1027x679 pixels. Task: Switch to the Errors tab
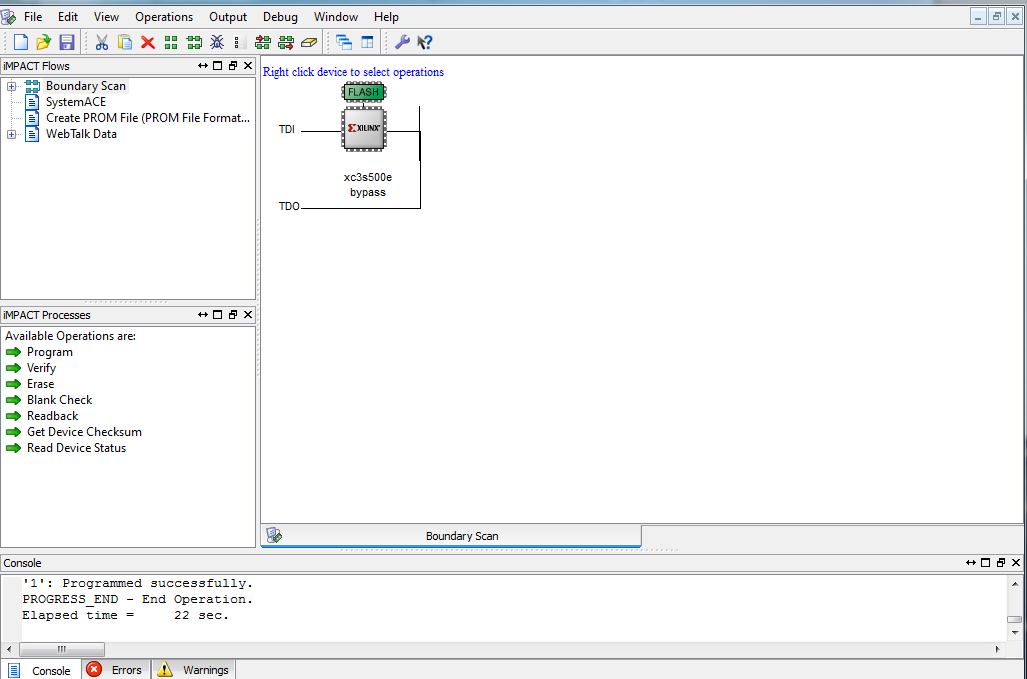tap(117, 670)
